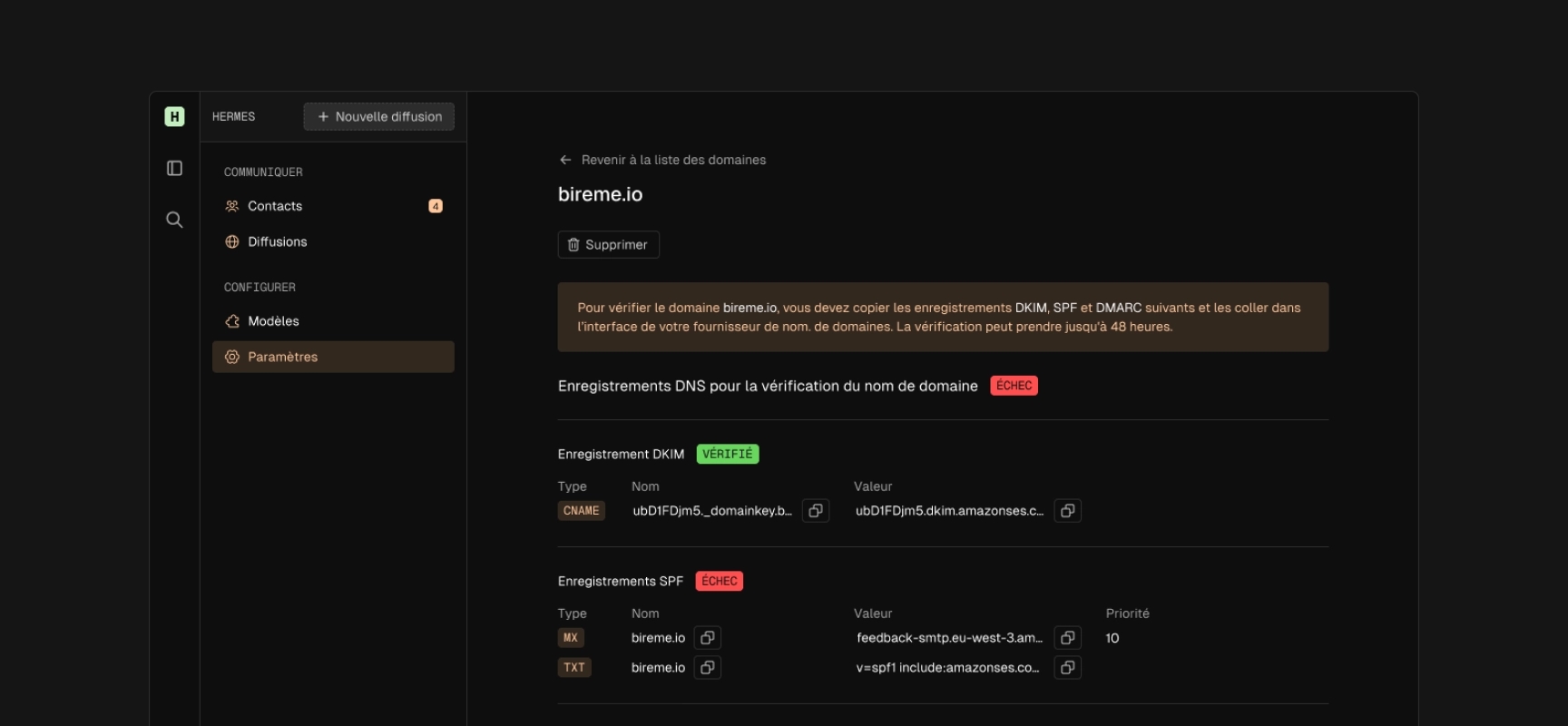1568x726 pixels.
Task: Click the bireme.io domain title
Action: (600, 194)
